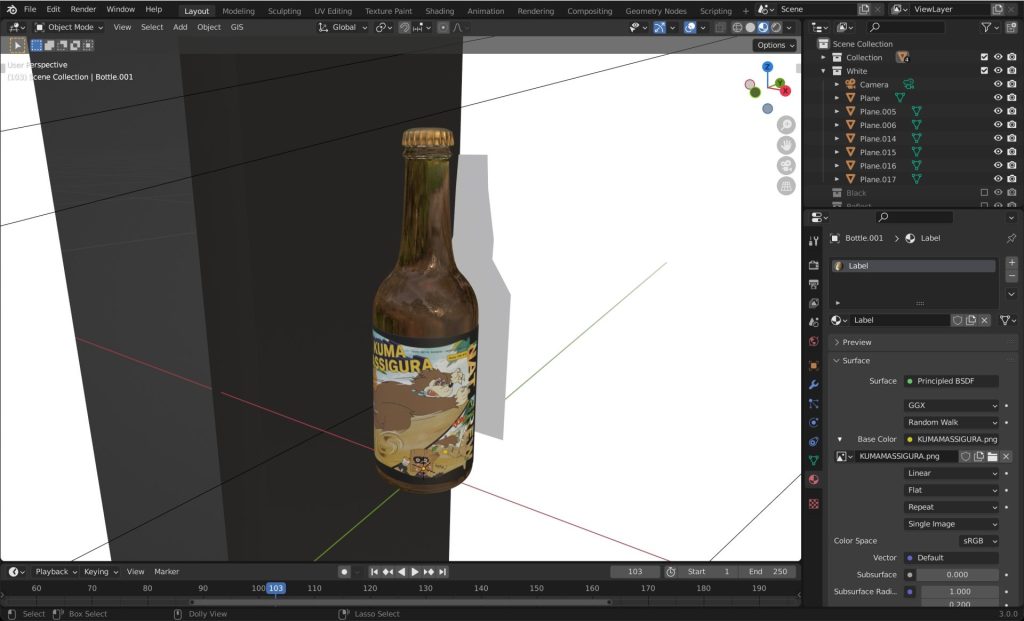Click the pan view hand gizmo
This screenshot has height=621, width=1024.
(x=786, y=145)
